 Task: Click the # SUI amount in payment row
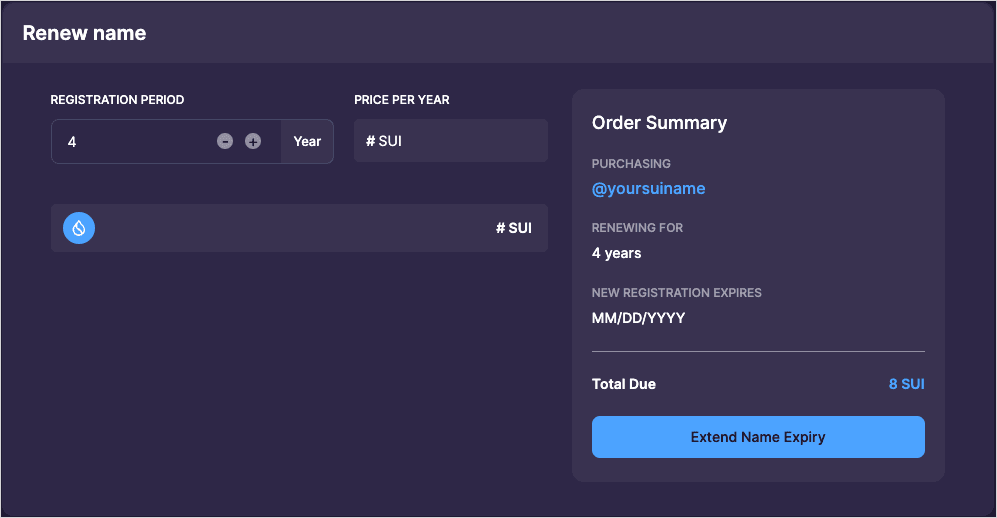(x=514, y=228)
